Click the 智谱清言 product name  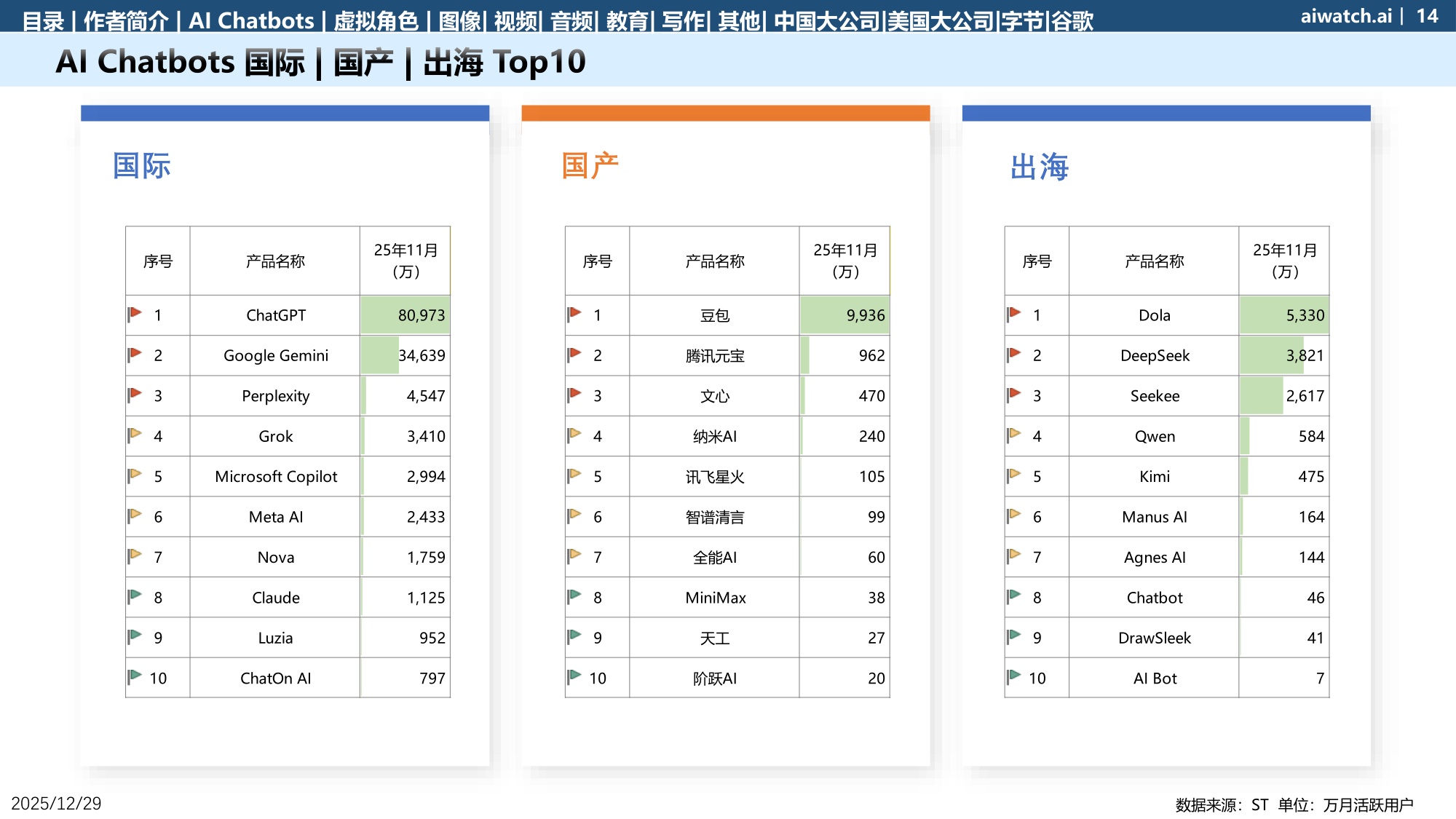pos(715,517)
